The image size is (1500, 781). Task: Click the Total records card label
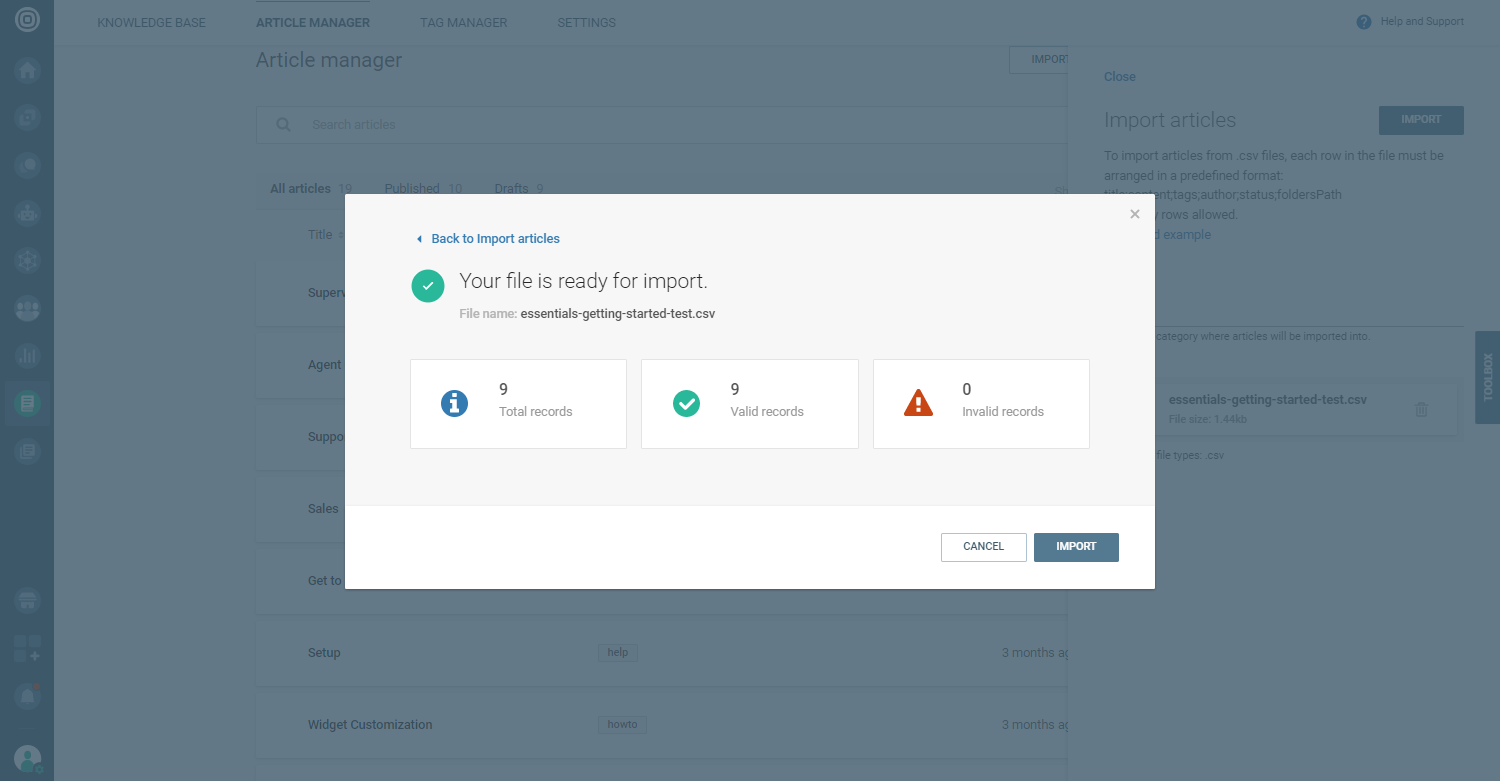coord(536,412)
